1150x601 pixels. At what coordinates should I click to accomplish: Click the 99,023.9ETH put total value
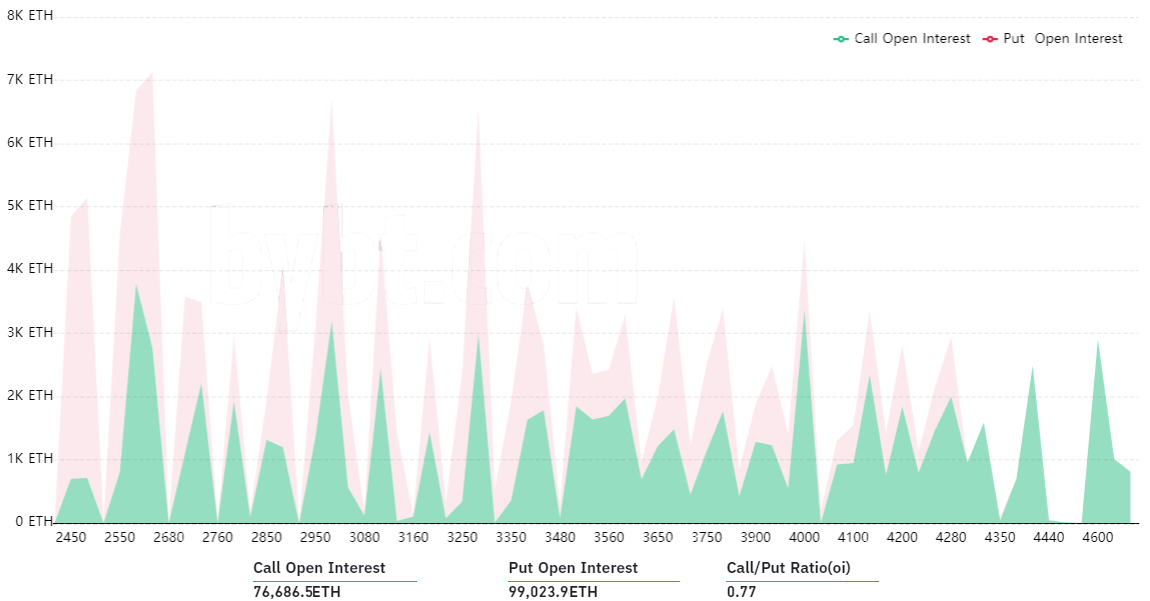(x=553, y=591)
